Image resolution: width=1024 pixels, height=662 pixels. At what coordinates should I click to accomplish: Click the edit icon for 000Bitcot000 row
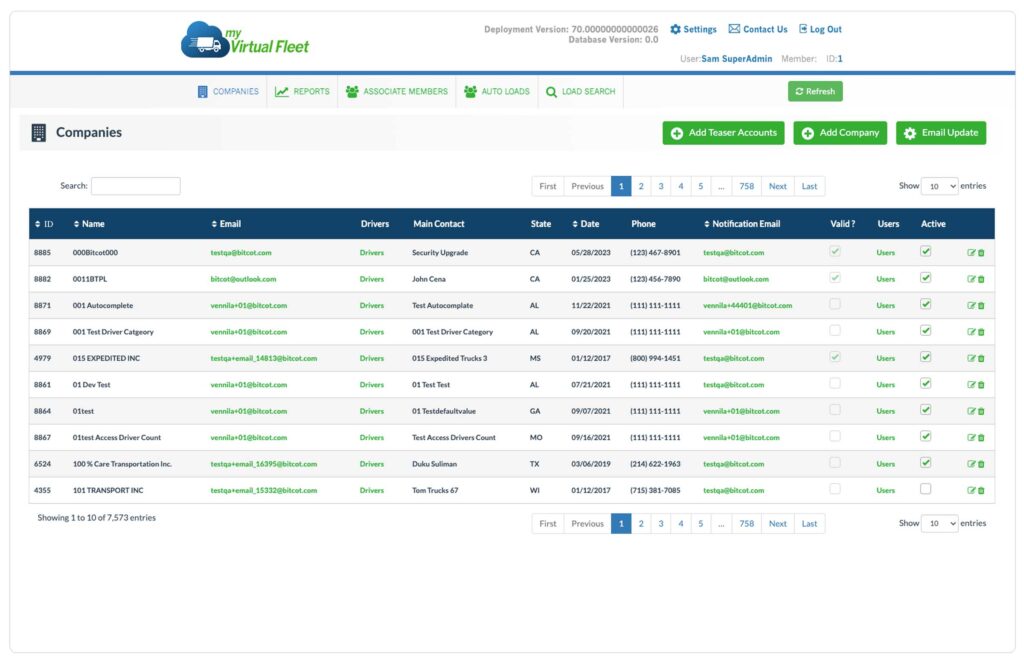point(971,253)
